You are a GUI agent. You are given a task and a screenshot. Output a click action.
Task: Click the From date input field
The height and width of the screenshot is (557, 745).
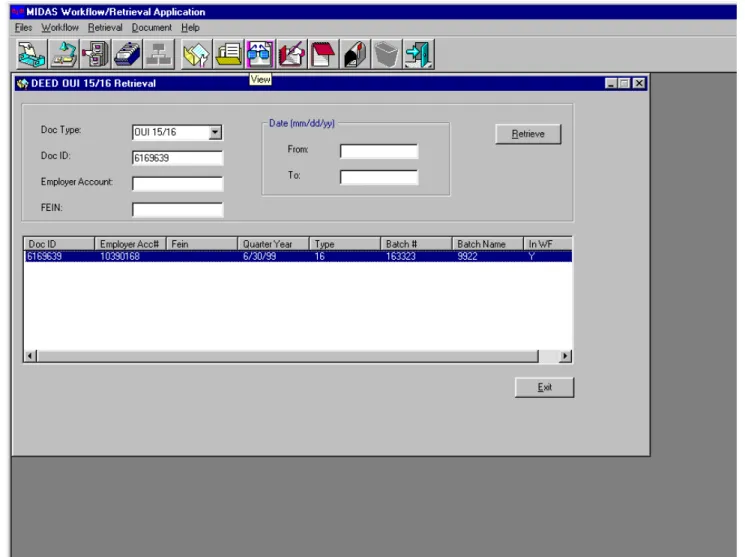coord(379,152)
